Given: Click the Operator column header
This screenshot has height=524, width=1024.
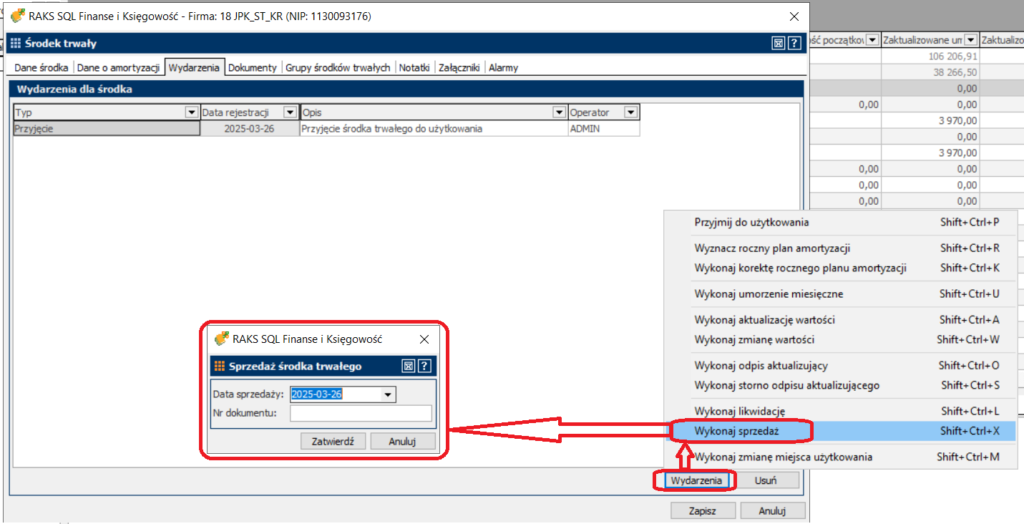Looking at the screenshot, I should 603,112.
